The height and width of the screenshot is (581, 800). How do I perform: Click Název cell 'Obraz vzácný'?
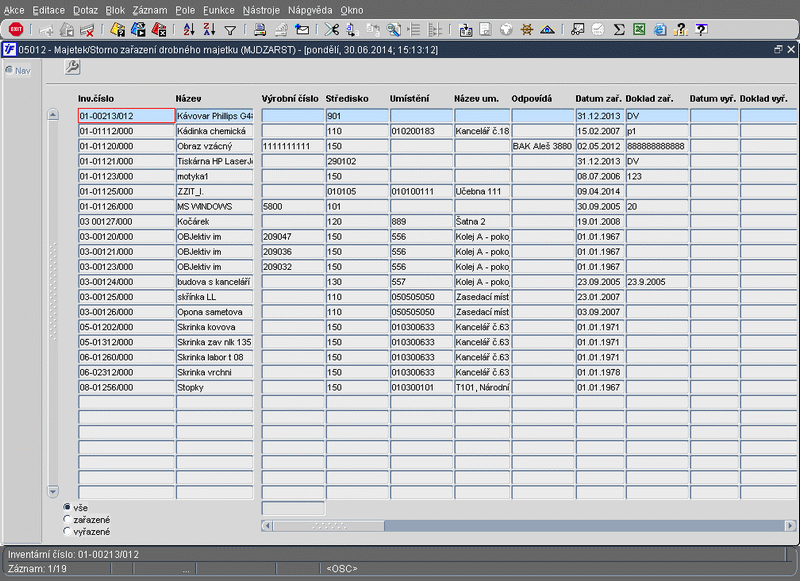click(214, 146)
